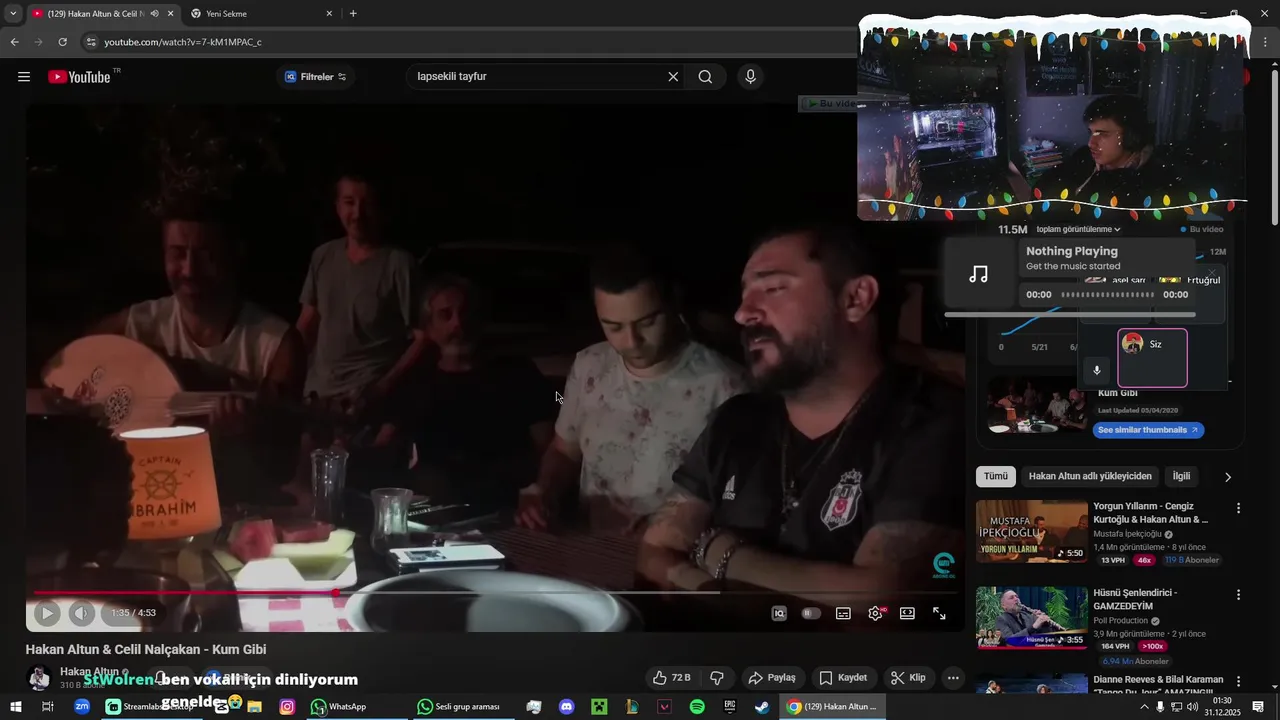This screenshot has width=1280, height=720.
Task: Open Steam from taskbar
Action: pyautogui.click(x=762, y=707)
